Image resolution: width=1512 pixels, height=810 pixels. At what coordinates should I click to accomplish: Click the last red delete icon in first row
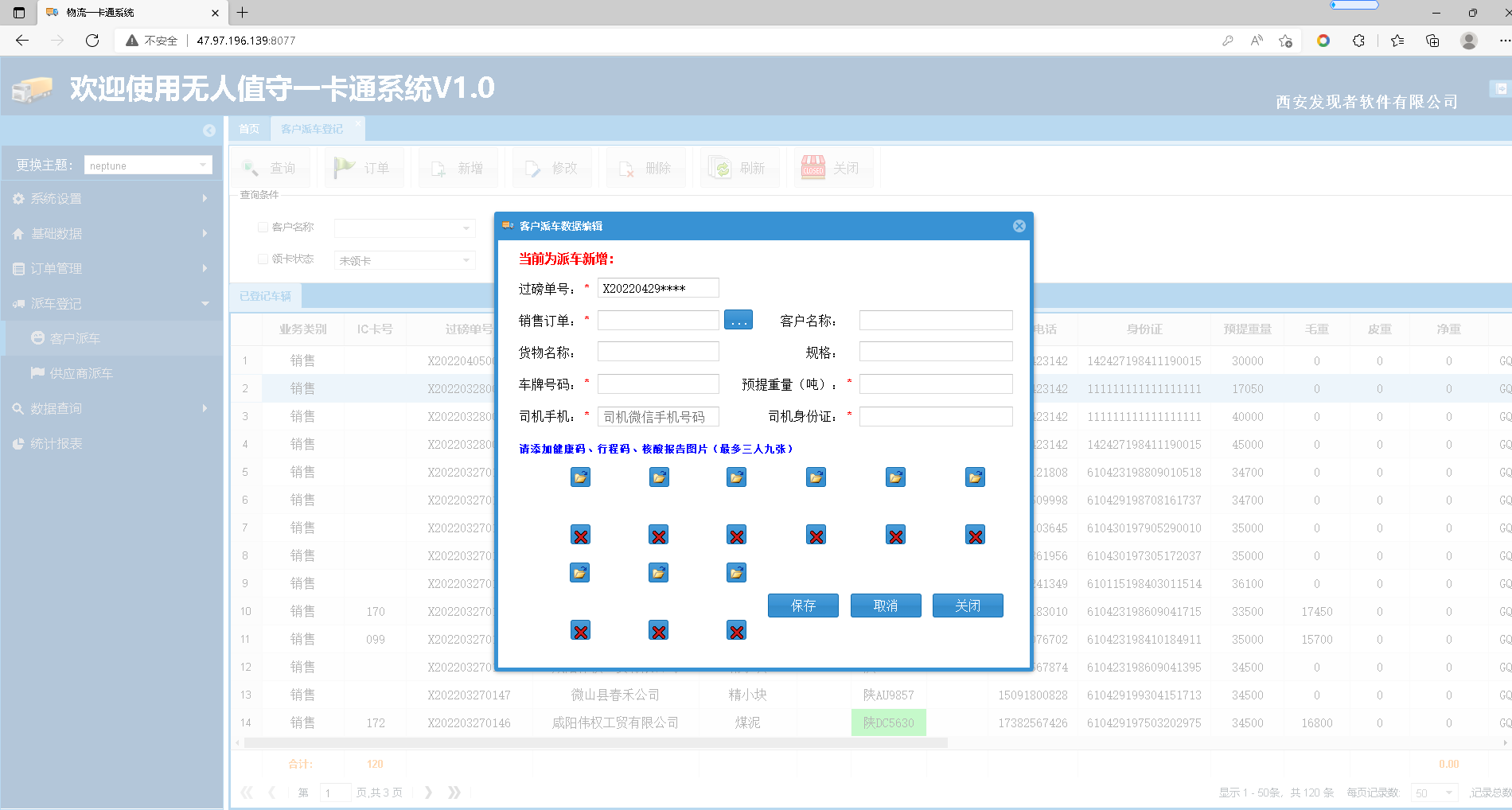(x=975, y=535)
